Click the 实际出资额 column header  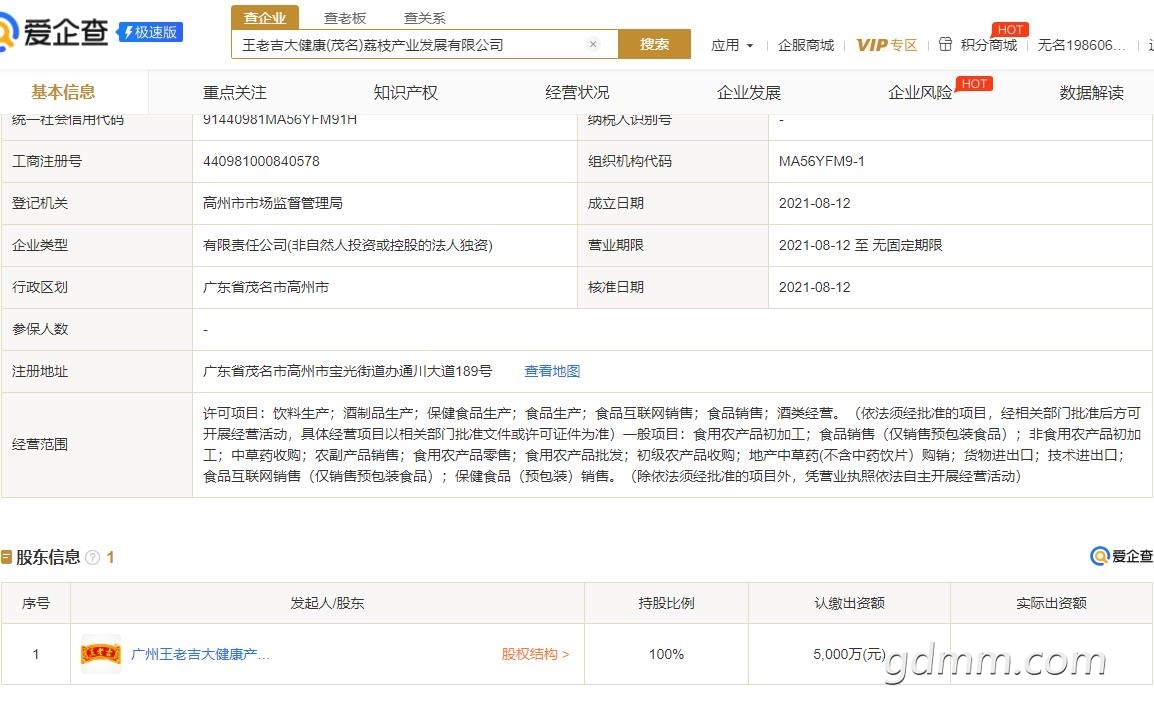(x=1051, y=603)
